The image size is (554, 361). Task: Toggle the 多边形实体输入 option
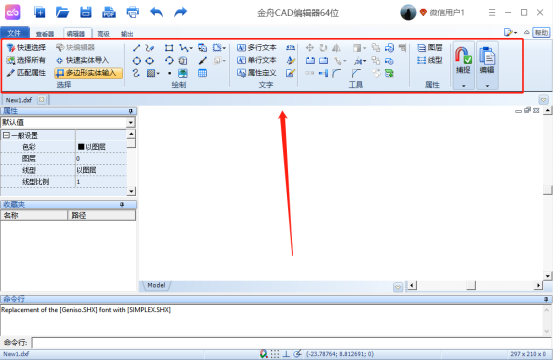click(x=89, y=73)
